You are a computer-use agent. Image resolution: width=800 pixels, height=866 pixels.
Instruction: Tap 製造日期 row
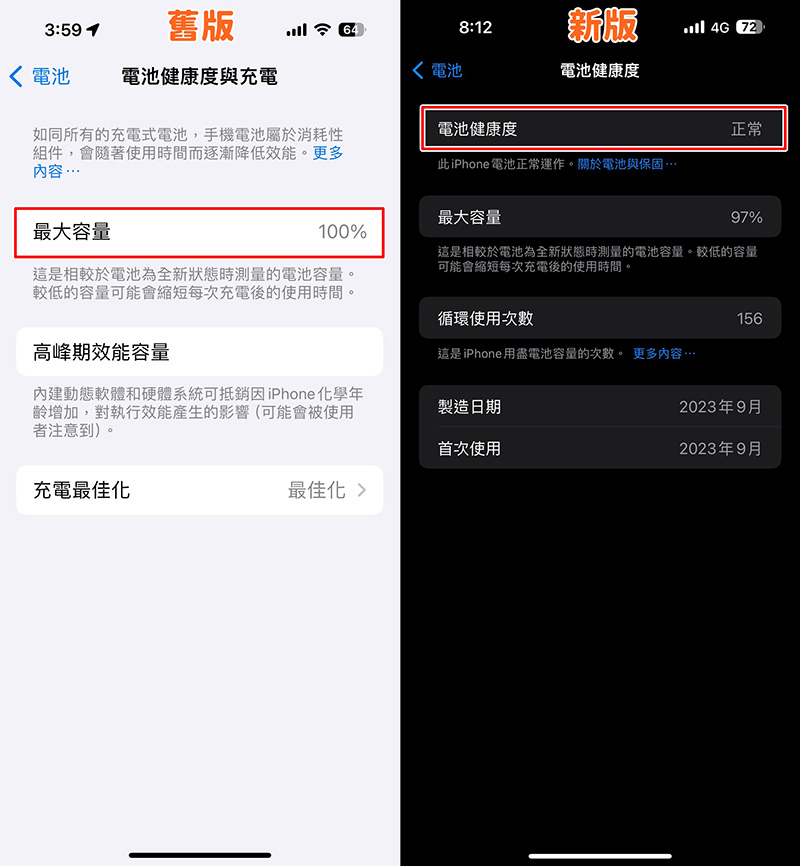[x=600, y=406]
